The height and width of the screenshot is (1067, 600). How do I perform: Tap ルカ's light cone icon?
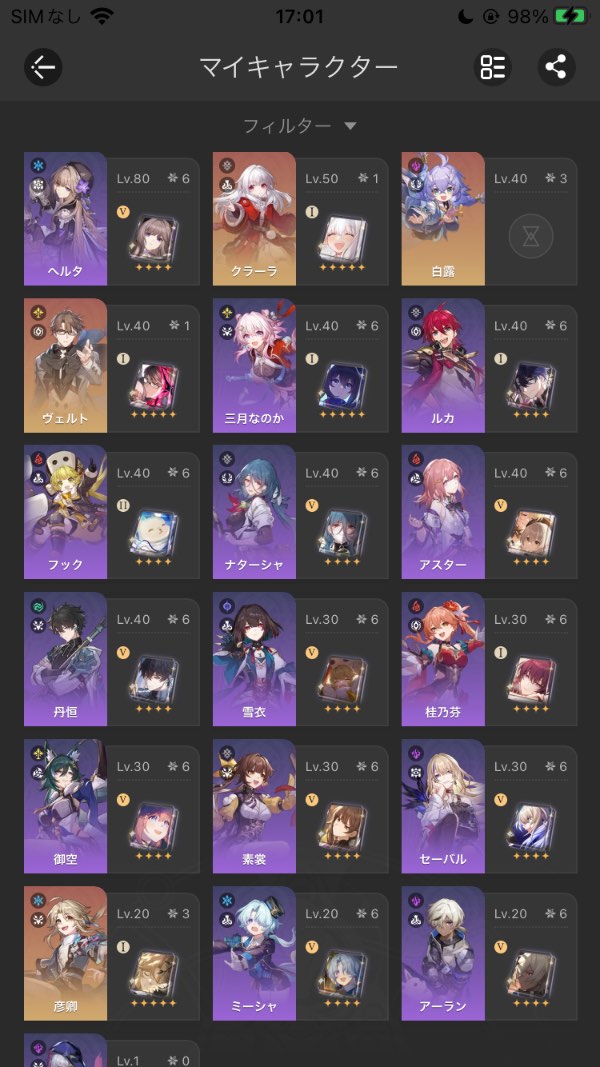(531, 385)
